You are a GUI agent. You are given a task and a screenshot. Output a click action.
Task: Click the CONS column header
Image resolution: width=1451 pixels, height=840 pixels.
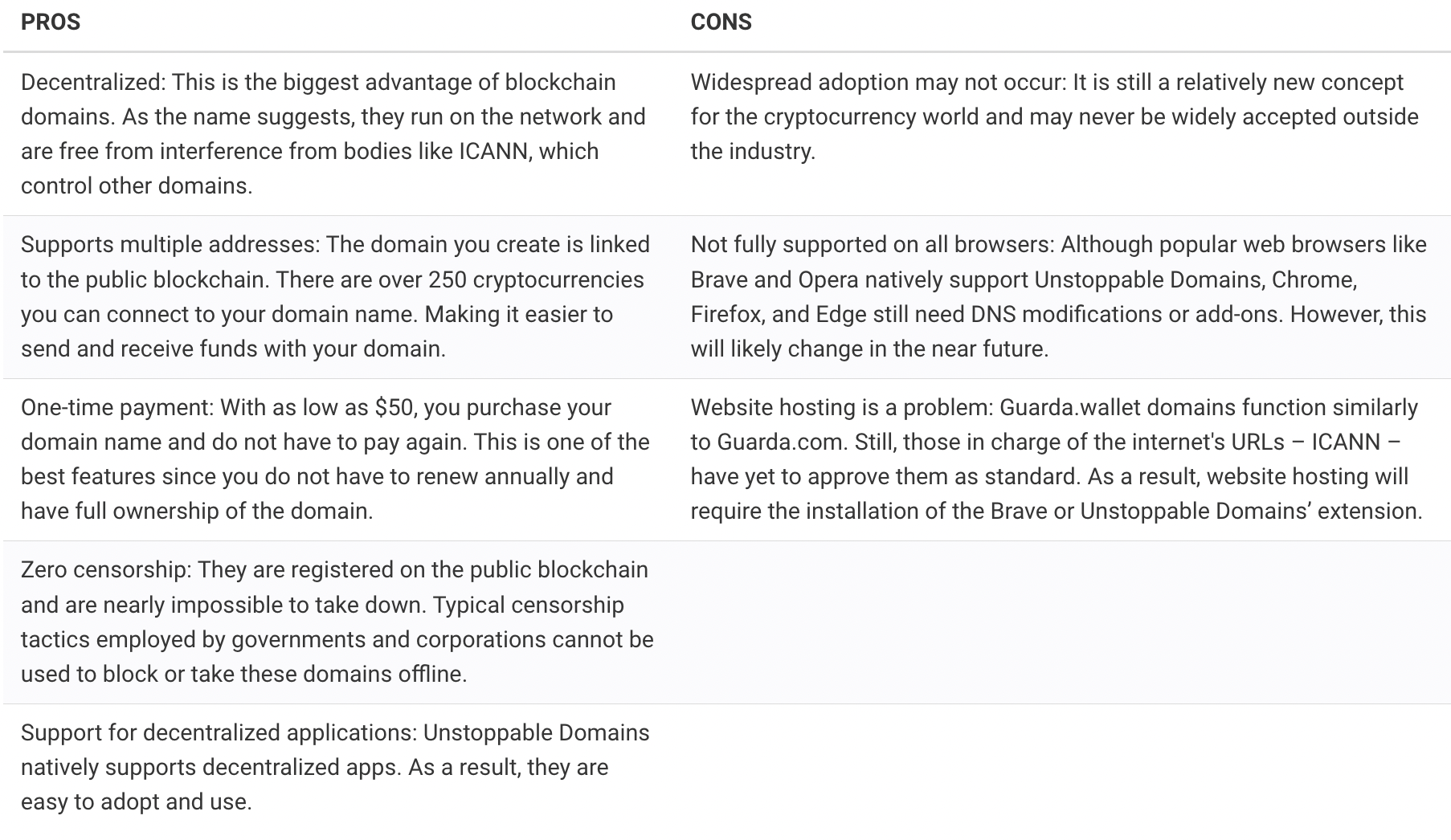click(x=721, y=22)
